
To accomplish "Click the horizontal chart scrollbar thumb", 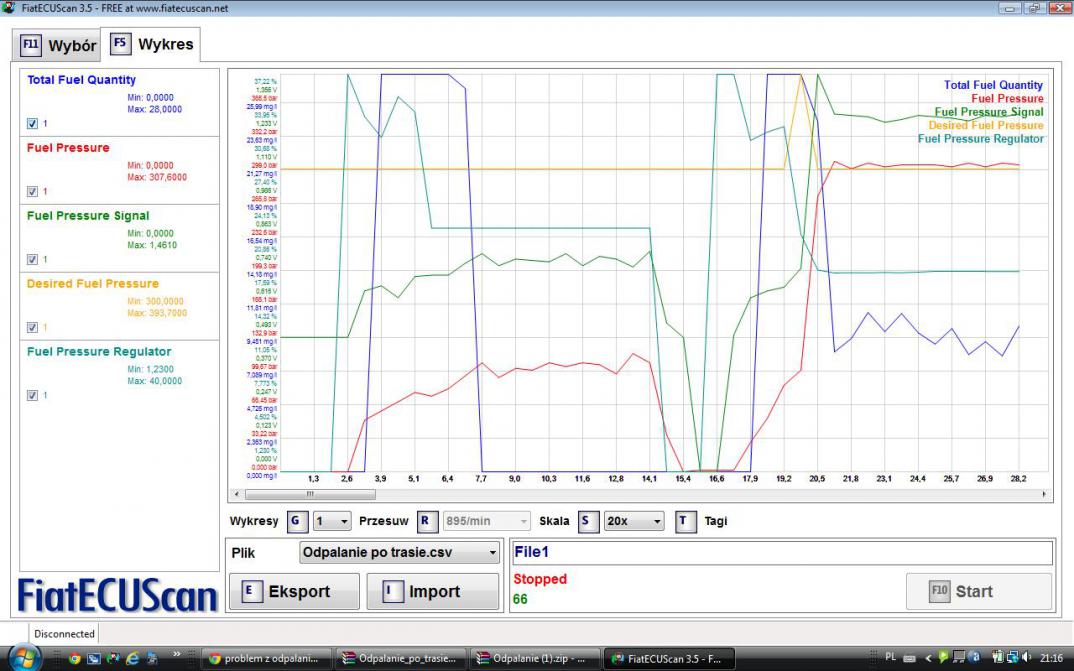I will coord(310,494).
